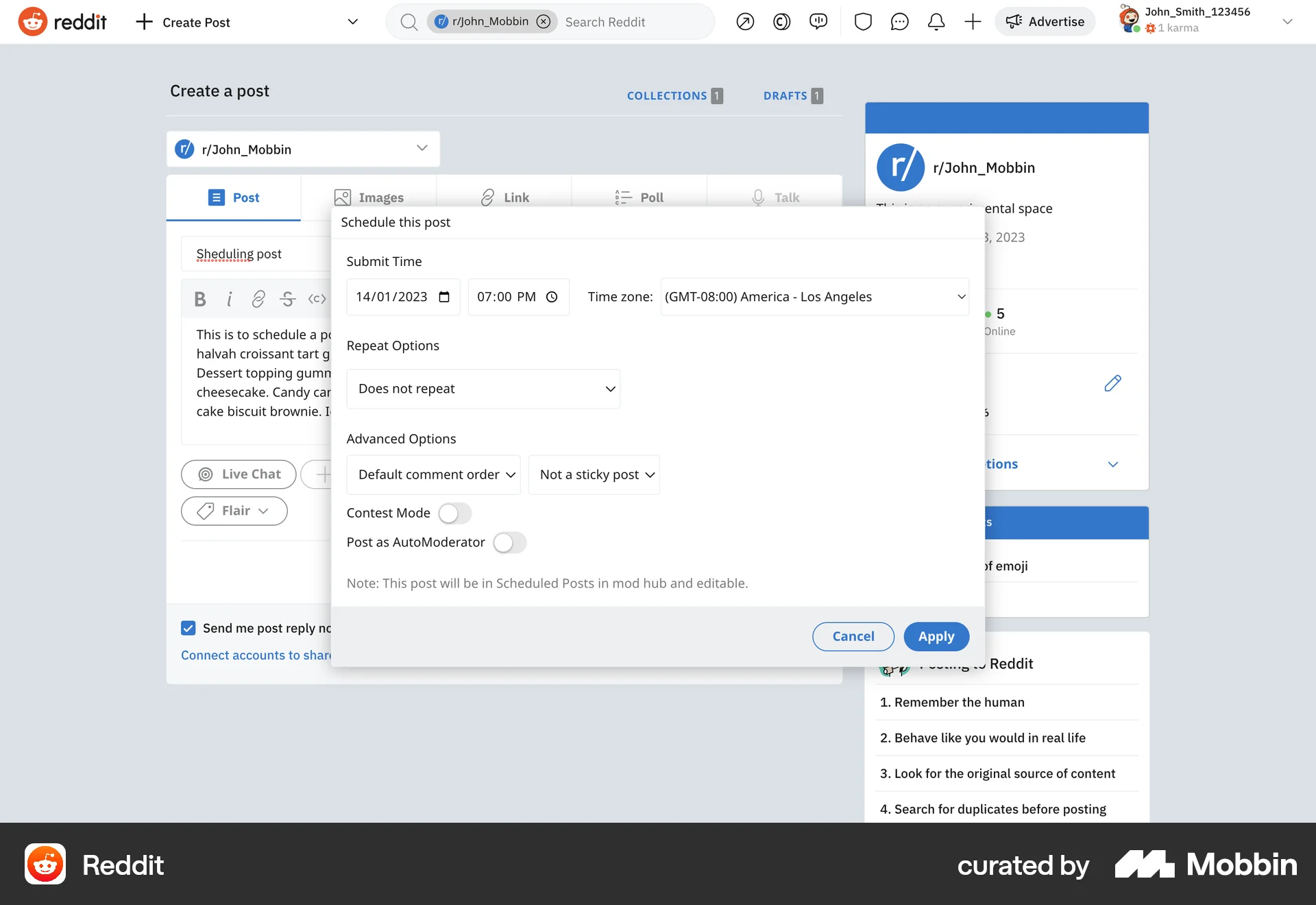Click the pencil edit icon in sidebar

click(x=1112, y=383)
